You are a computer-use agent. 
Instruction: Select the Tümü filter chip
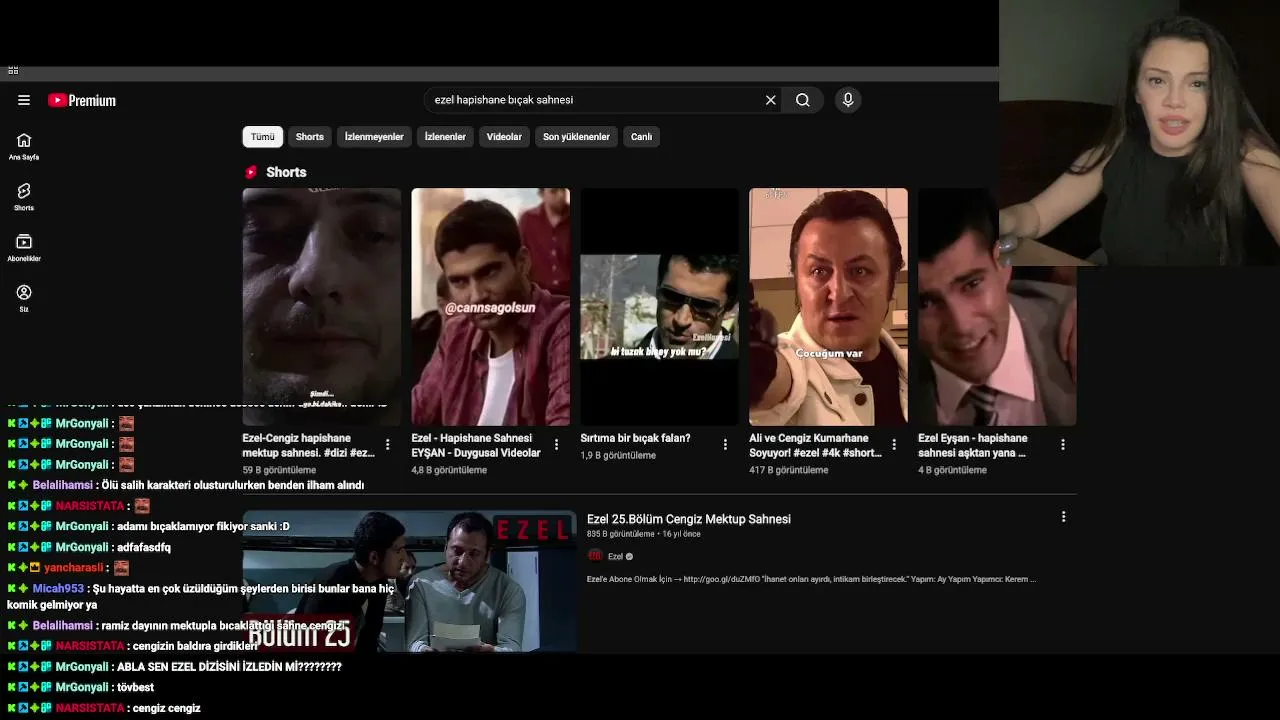pos(263,137)
